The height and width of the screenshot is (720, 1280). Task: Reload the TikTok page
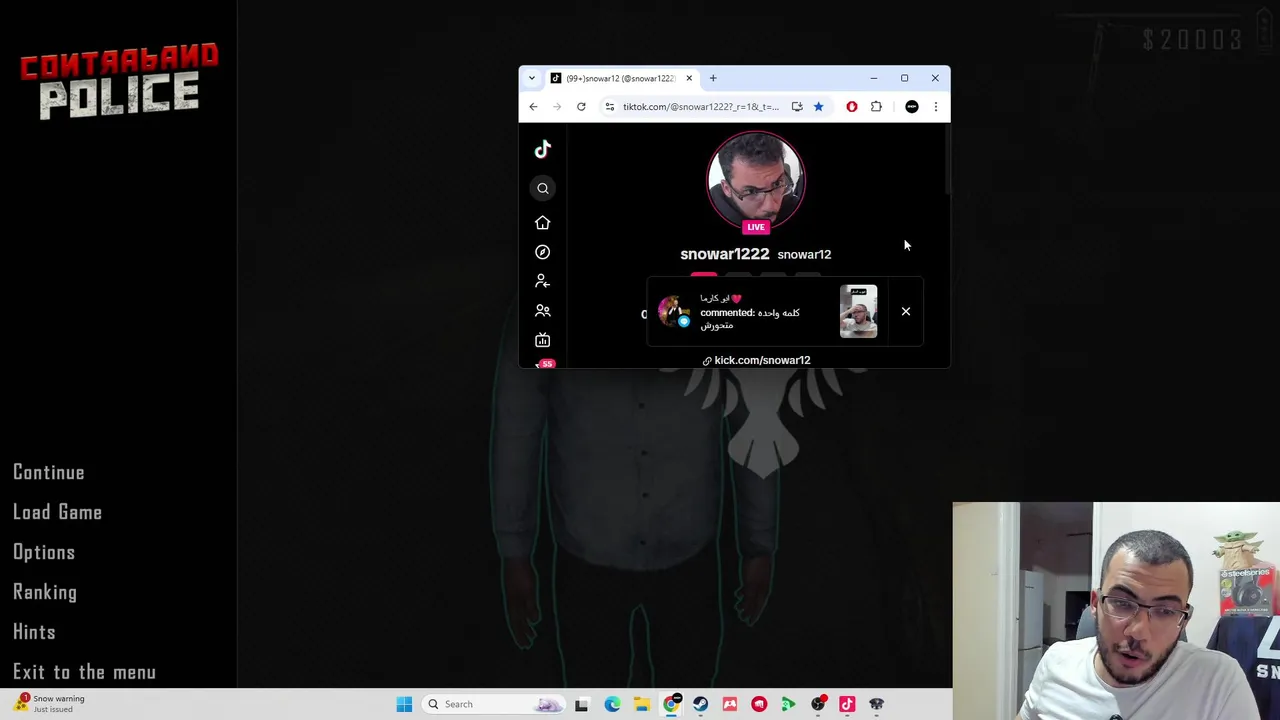coord(581,106)
